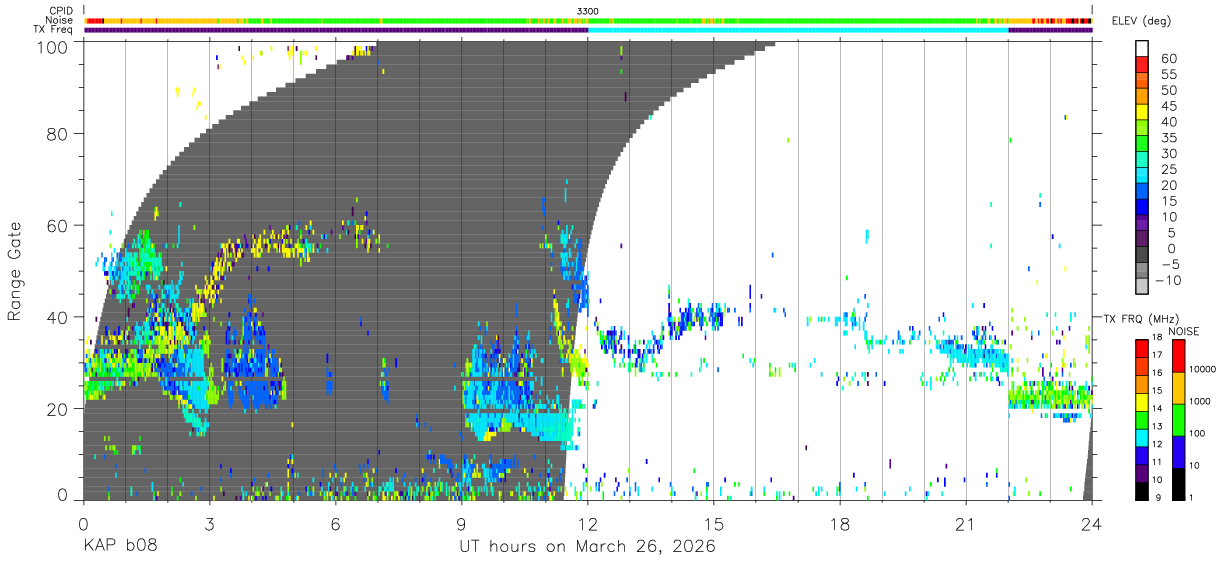Click the 6 tick on the UT hours axis
The image size is (1228, 567).
pyautogui.click(x=336, y=524)
